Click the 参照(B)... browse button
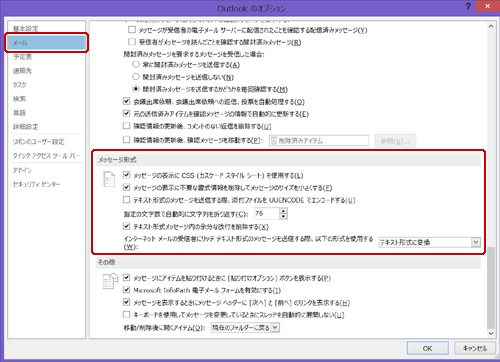The image size is (500, 362). pyautogui.click(x=395, y=141)
